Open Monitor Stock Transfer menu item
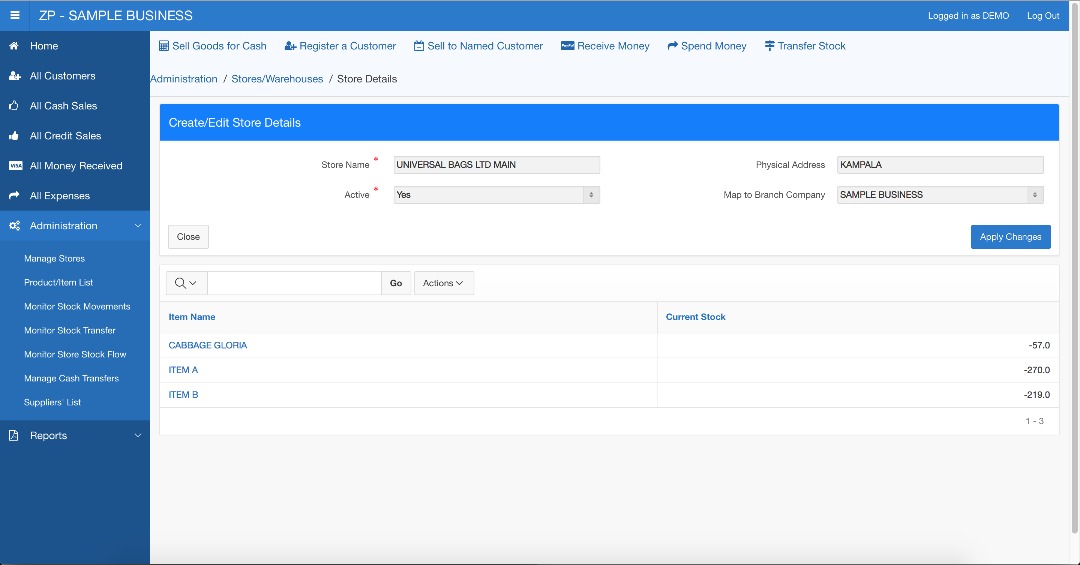 point(70,331)
